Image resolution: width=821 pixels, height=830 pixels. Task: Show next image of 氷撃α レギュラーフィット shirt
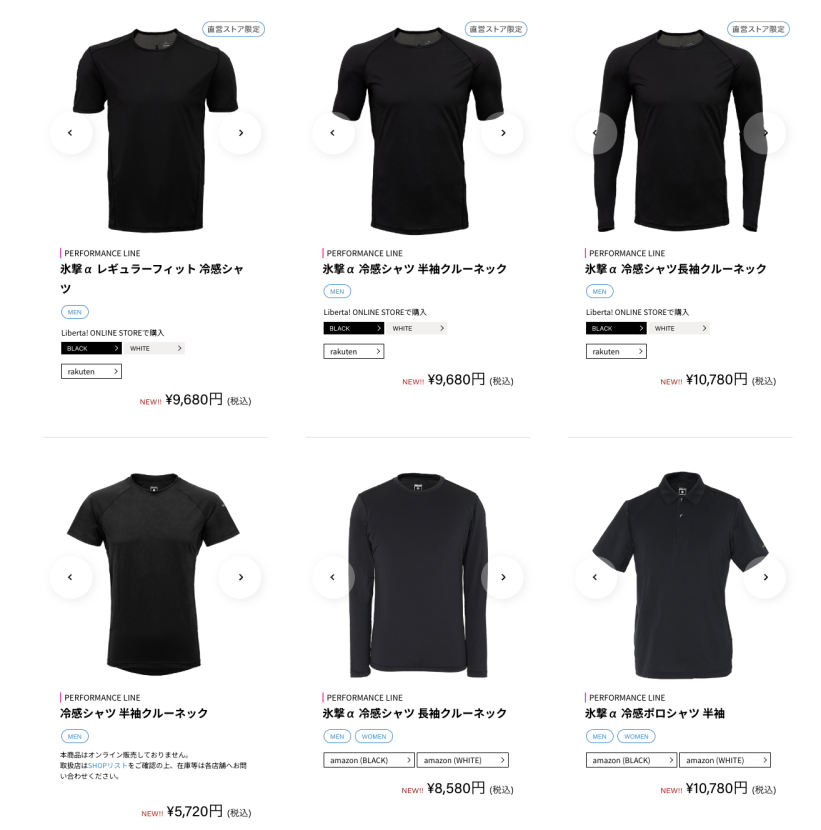pos(240,133)
